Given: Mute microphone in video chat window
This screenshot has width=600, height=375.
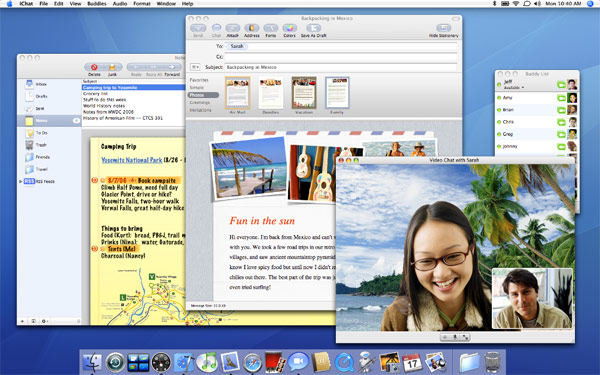Looking at the screenshot, I should pos(455,337).
